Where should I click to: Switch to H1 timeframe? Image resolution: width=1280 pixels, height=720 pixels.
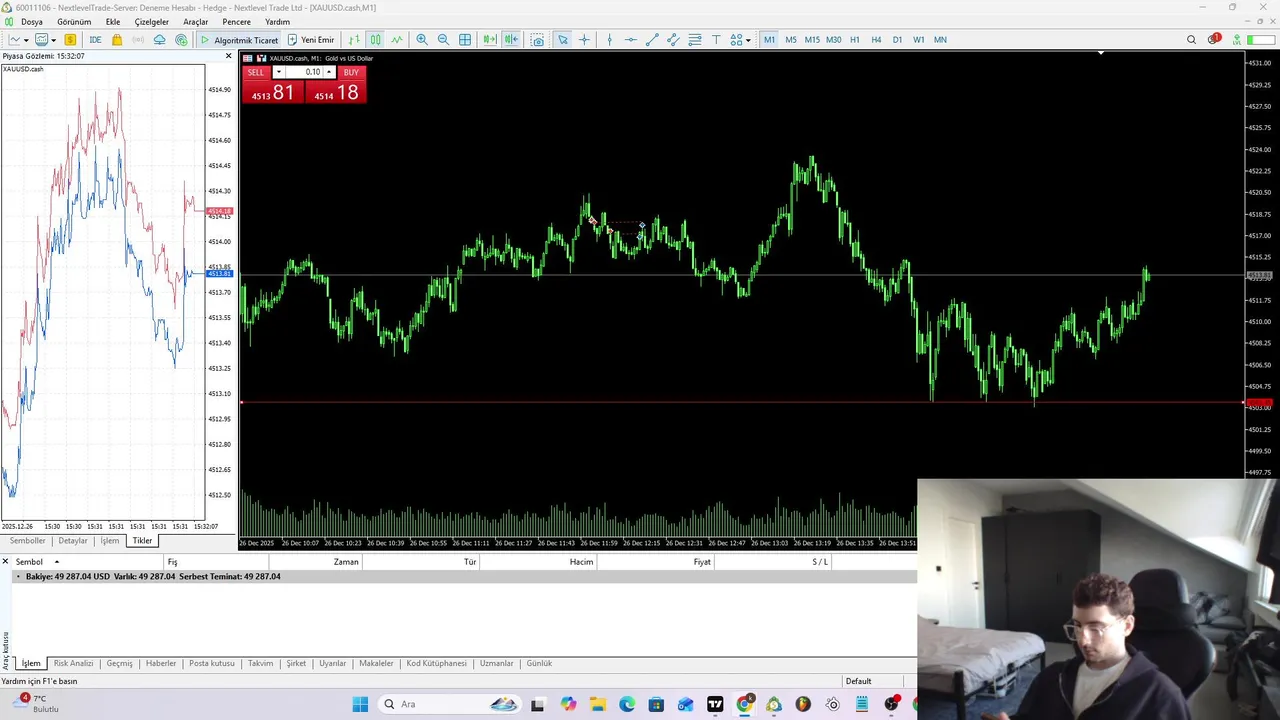pos(854,40)
